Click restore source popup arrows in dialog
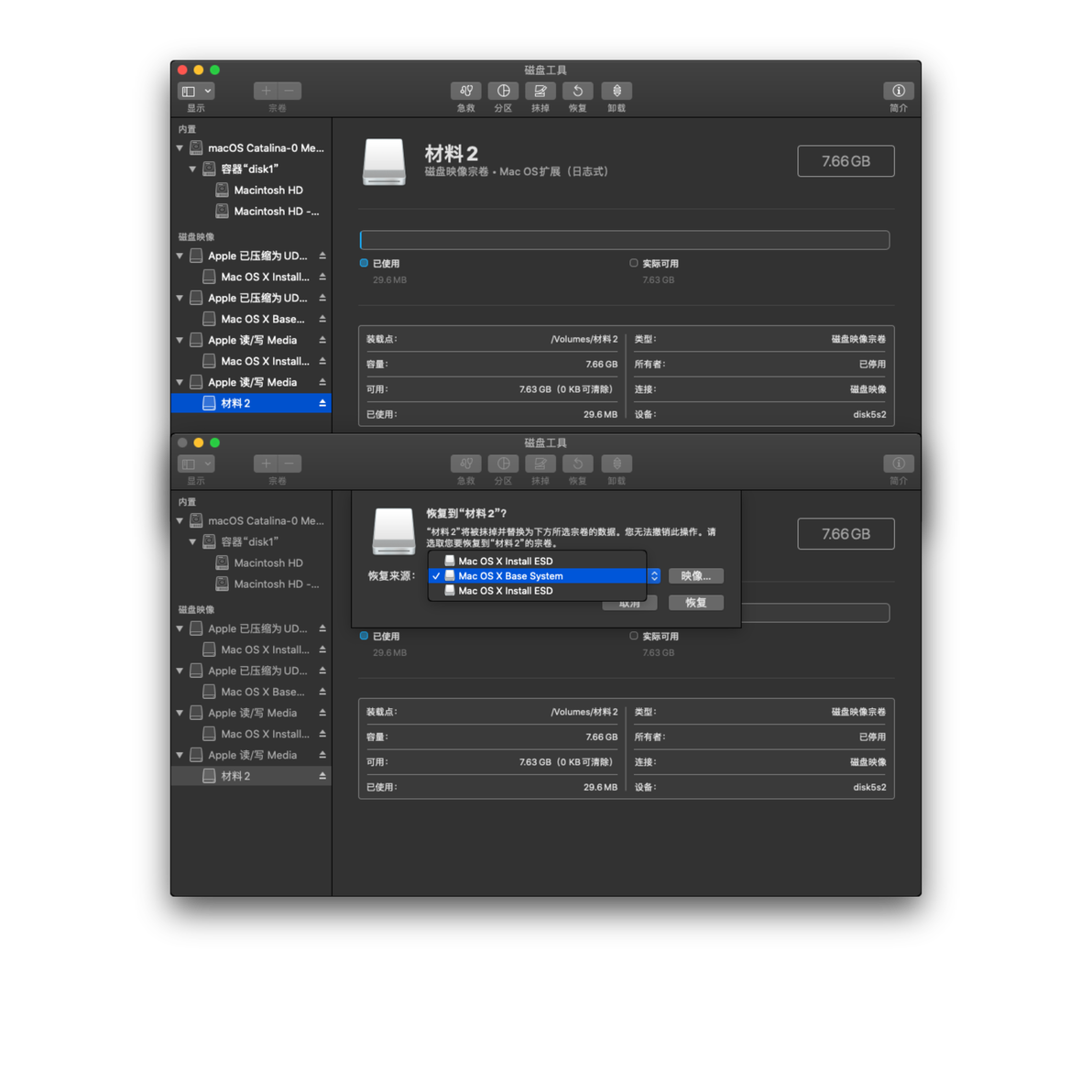This screenshot has height=1092, width=1092. 654,576
